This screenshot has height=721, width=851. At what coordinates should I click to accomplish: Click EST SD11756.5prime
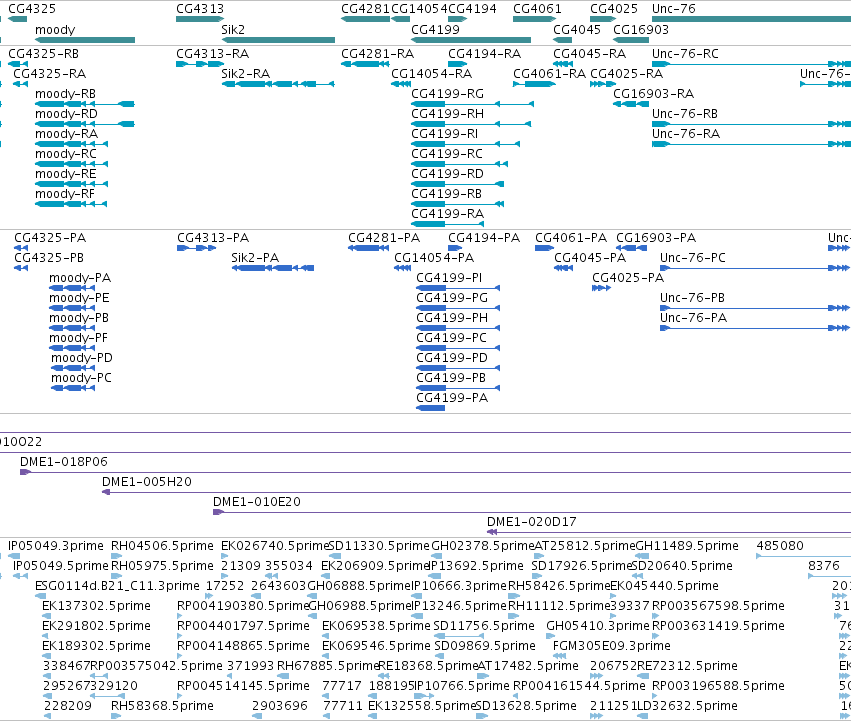point(459,636)
